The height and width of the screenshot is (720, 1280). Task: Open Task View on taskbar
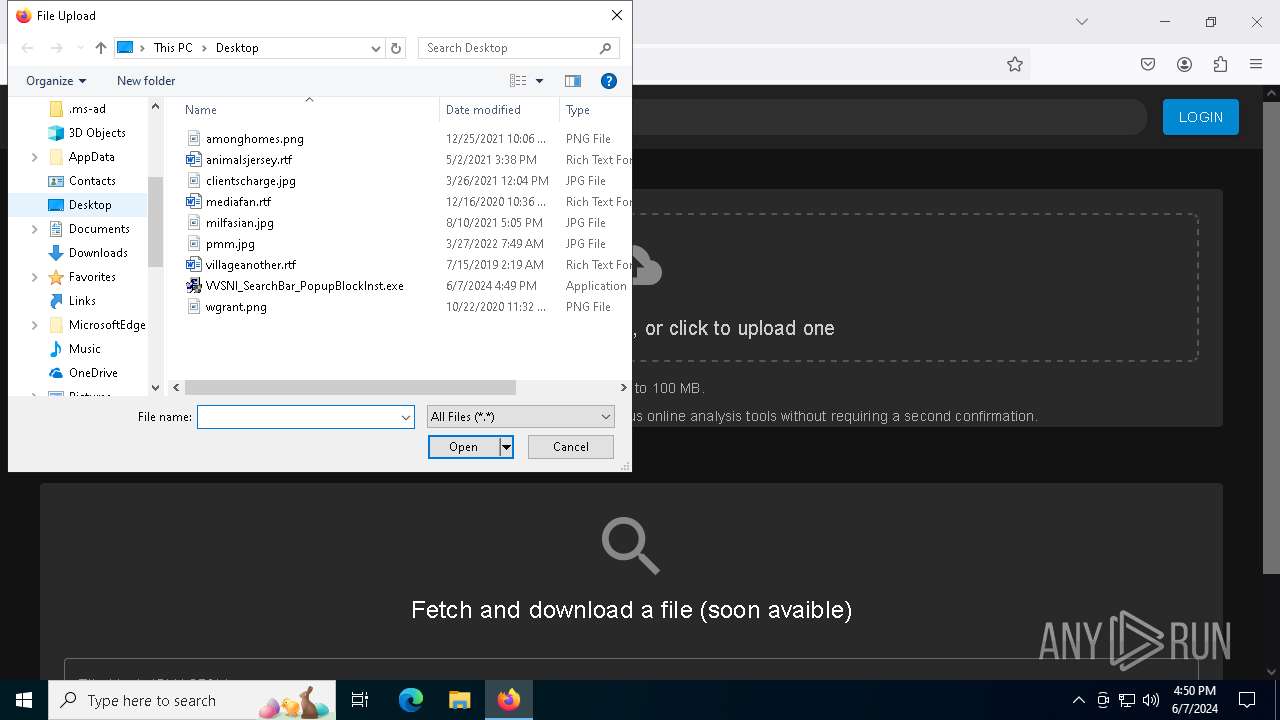(360, 700)
